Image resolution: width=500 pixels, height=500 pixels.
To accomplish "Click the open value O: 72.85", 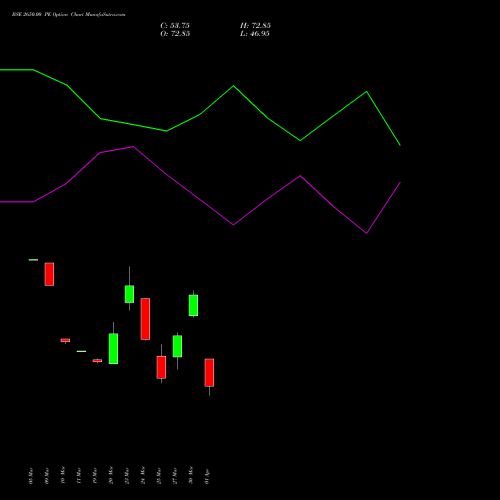I will click(175, 34).
